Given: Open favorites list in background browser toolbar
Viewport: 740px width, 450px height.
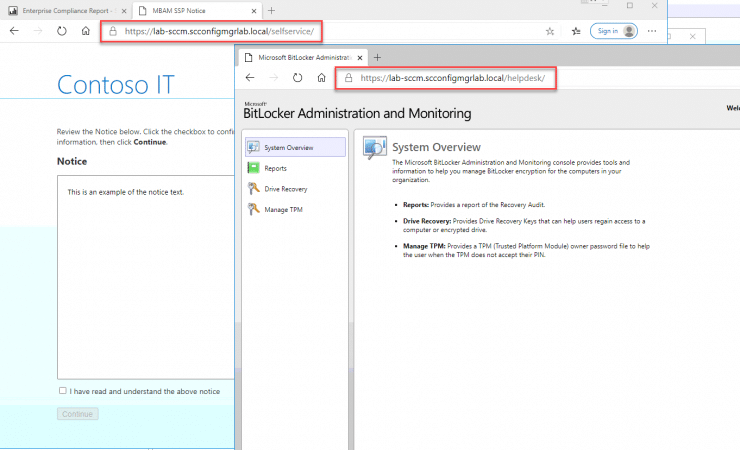Looking at the screenshot, I should 576,31.
